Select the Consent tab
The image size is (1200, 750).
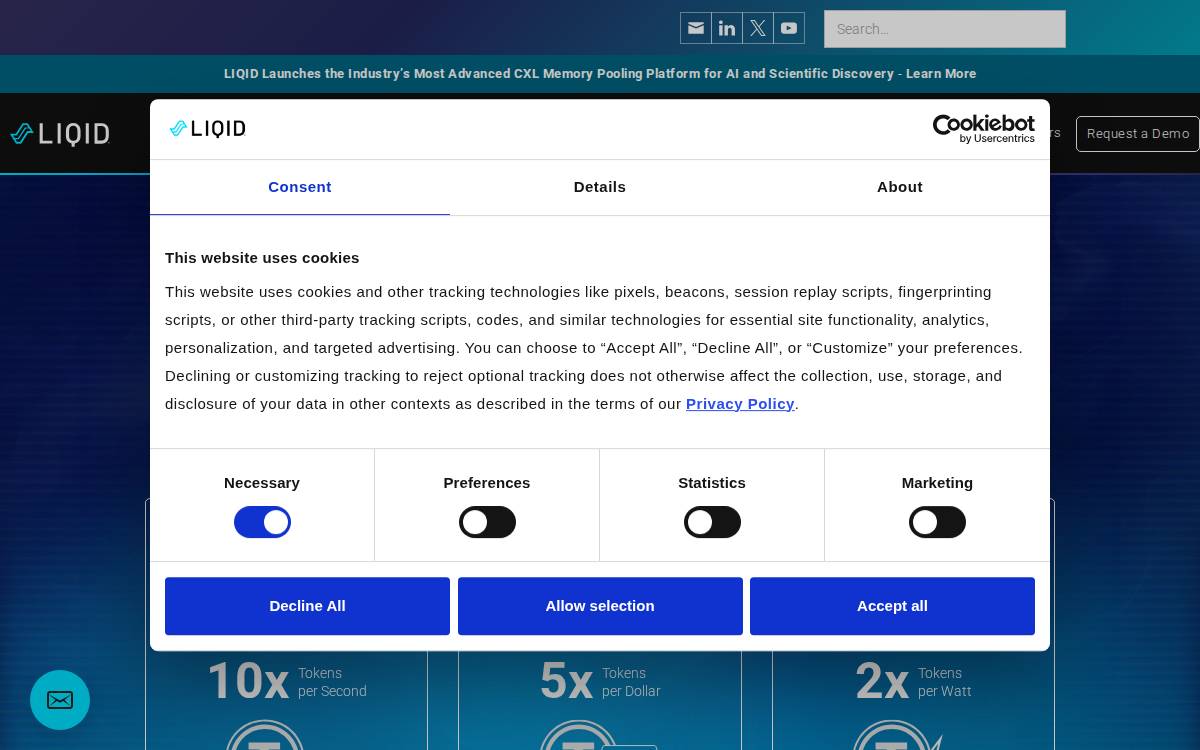(x=300, y=187)
